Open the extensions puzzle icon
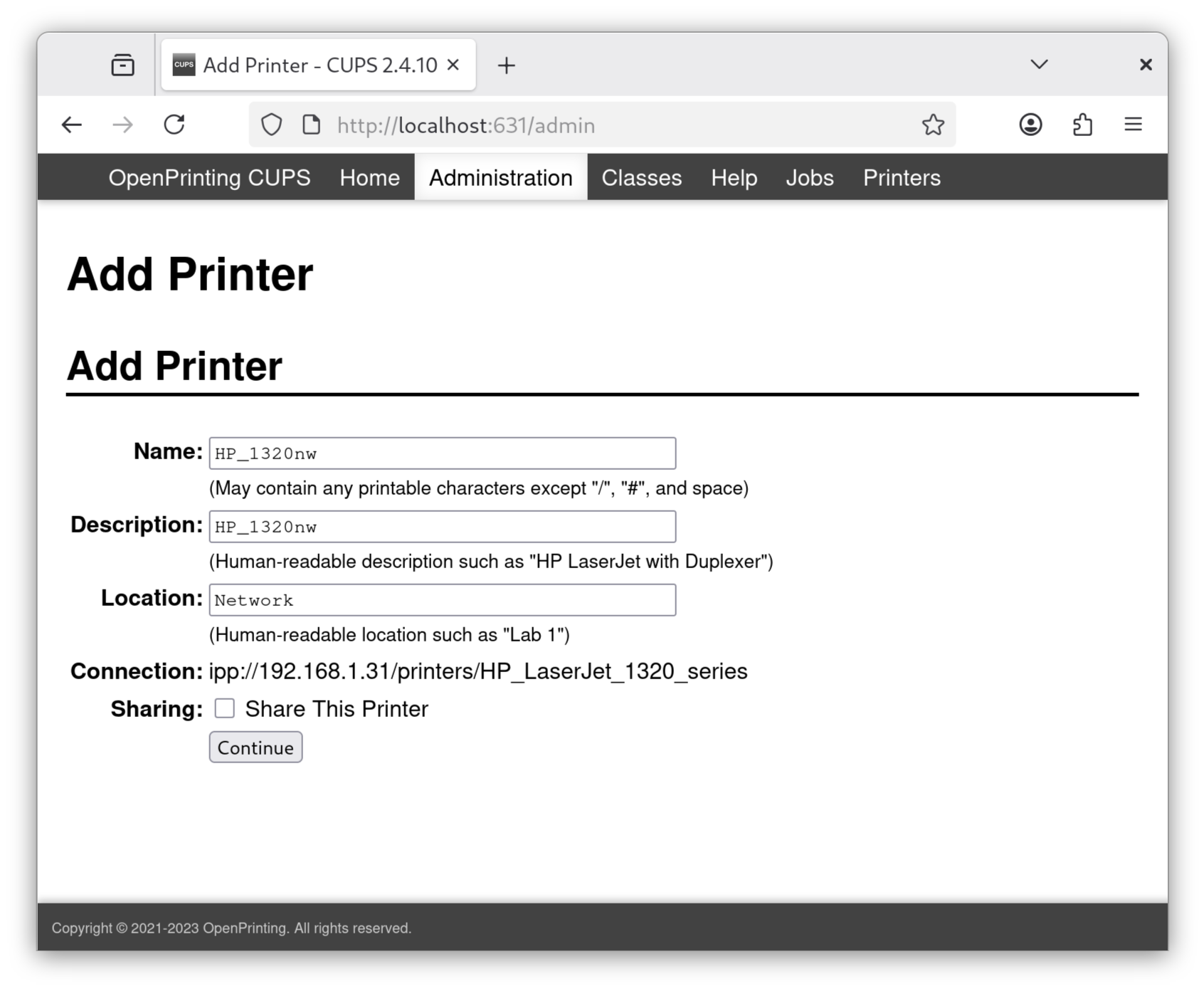This screenshot has height=991, width=1204. pos(1082,125)
